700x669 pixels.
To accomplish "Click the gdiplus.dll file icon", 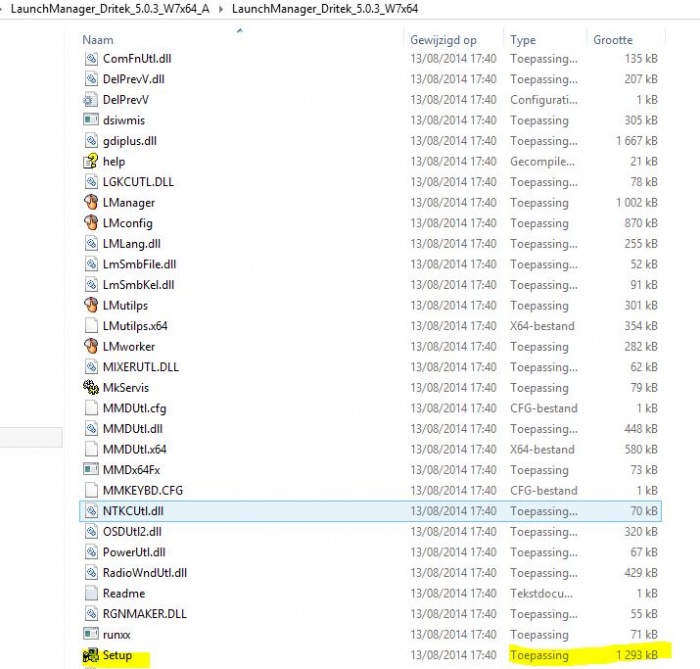I will [91, 141].
